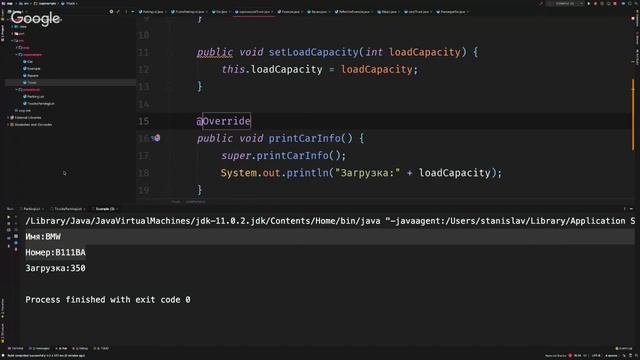This screenshot has width=640, height=360.
Task: Hide the project tool window panel
Action: pyautogui.click(x=133, y=12)
